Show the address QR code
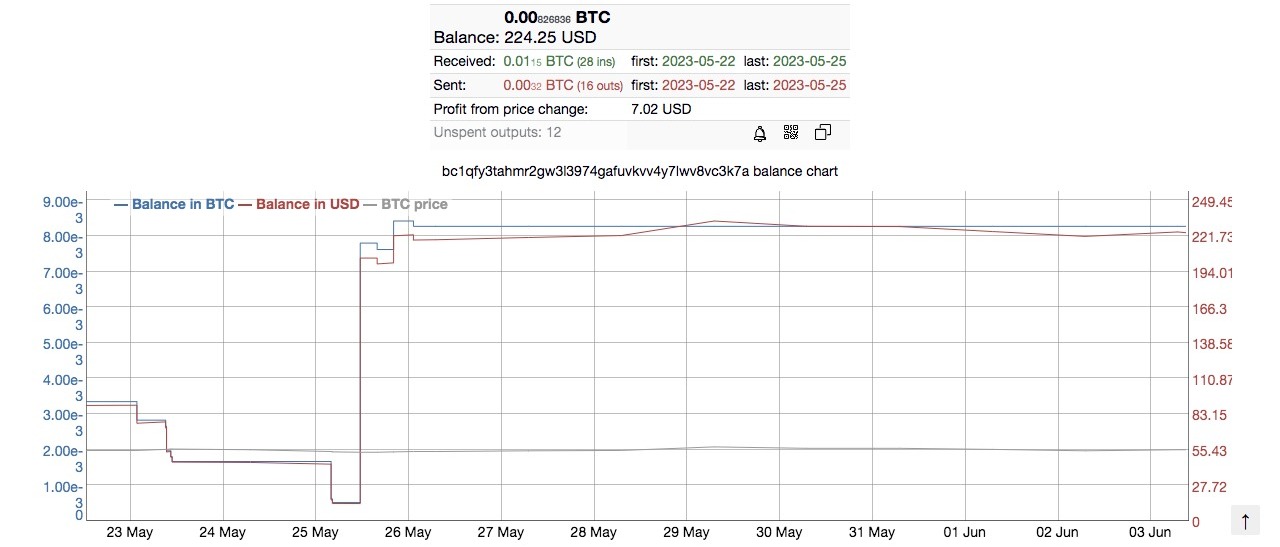This screenshot has width=1280, height=547. tap(791, 133)
